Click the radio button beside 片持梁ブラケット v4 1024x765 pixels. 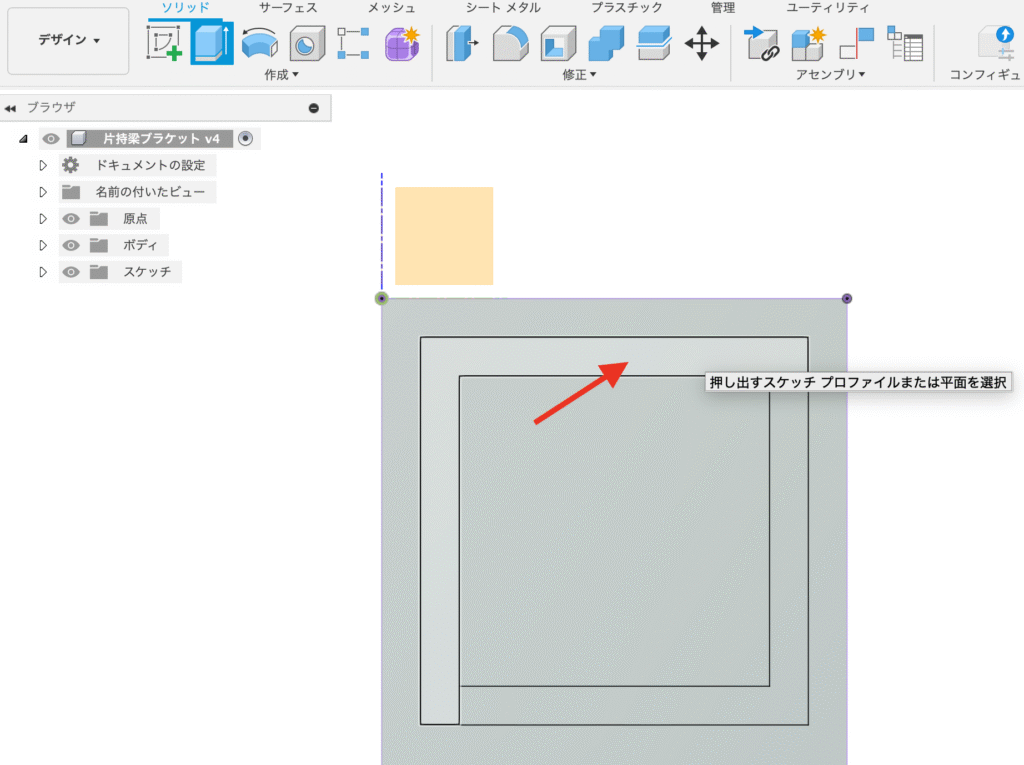click(x=245, y=139)
